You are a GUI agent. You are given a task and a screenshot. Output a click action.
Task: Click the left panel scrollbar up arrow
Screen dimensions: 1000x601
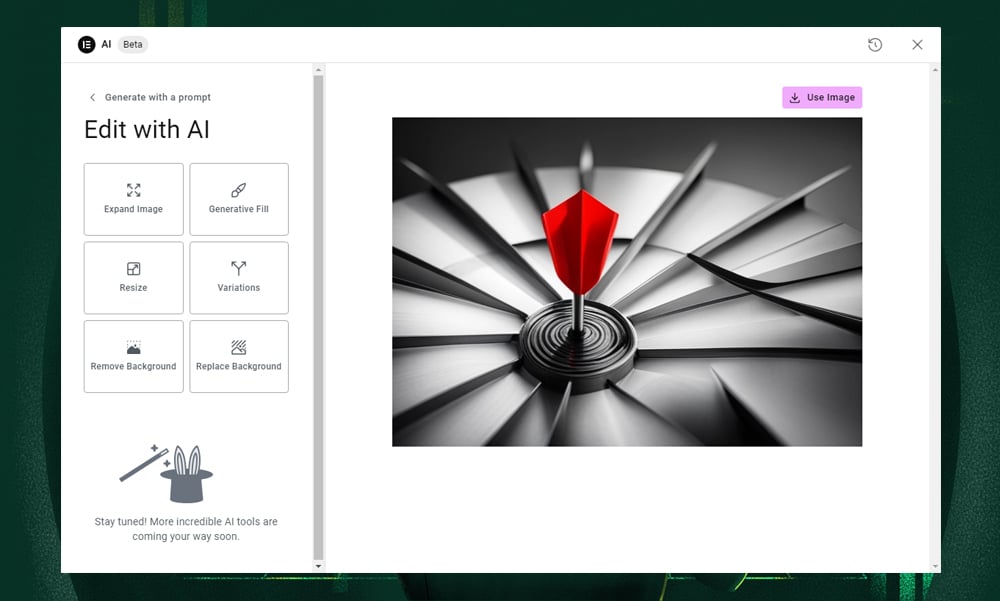click(x=319, y=70)
